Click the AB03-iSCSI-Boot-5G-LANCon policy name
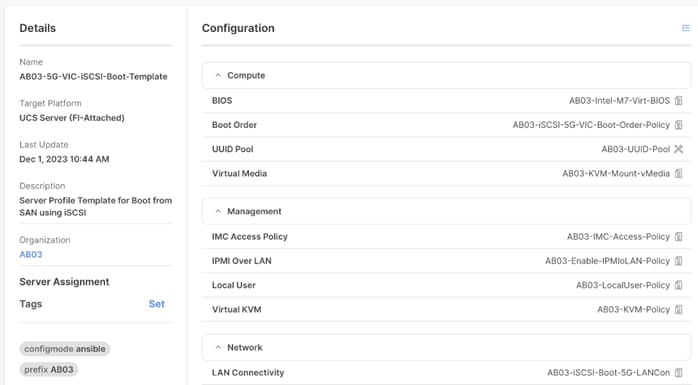Image resolution: width=698 pixels, height=385 pixels. (x=609, y=373)
